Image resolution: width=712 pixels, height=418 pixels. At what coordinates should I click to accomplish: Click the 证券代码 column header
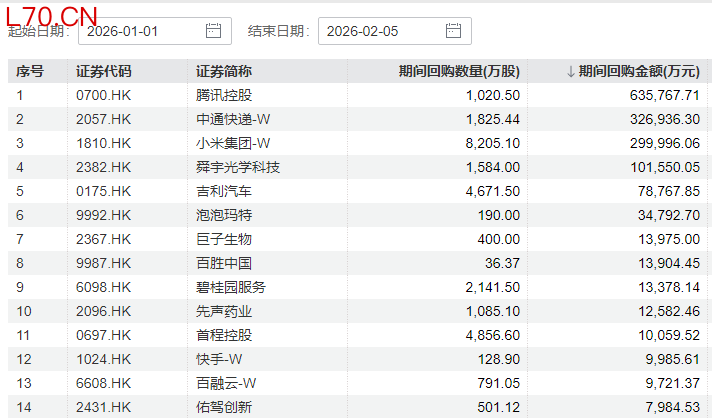tap(104, 71)
